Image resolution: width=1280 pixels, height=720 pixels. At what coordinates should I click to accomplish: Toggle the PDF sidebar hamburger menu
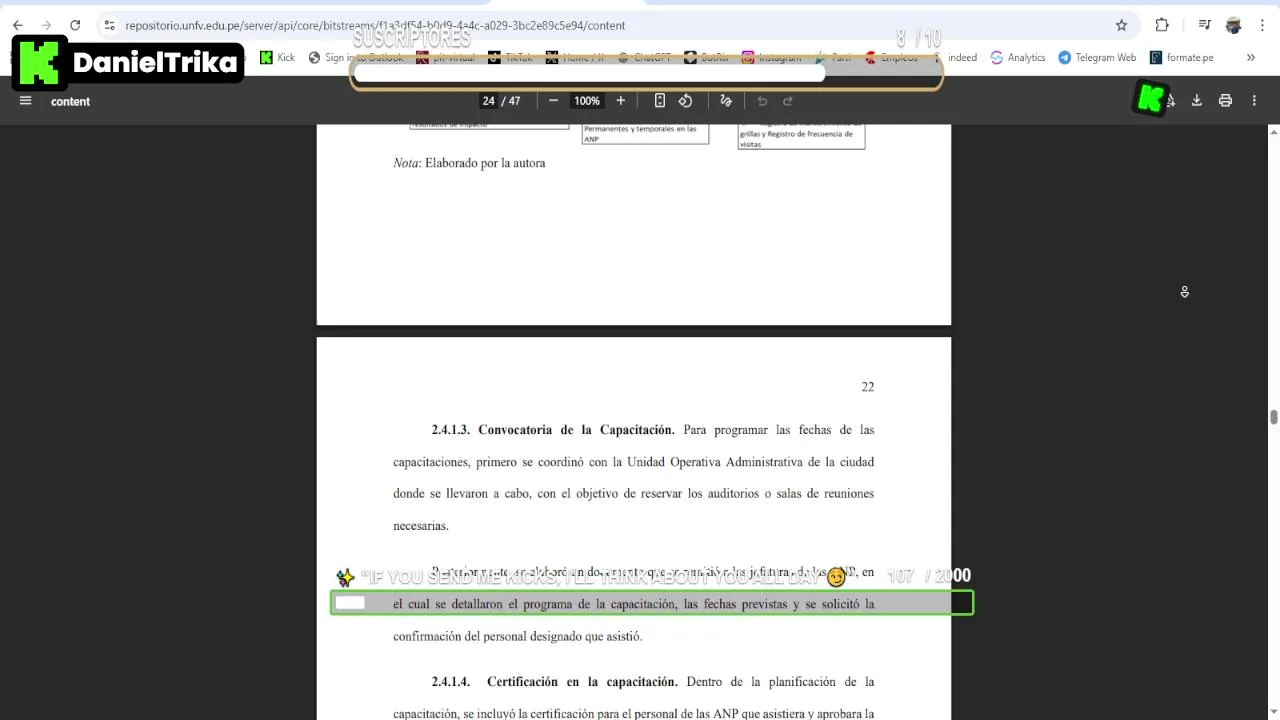pos(26,101)
